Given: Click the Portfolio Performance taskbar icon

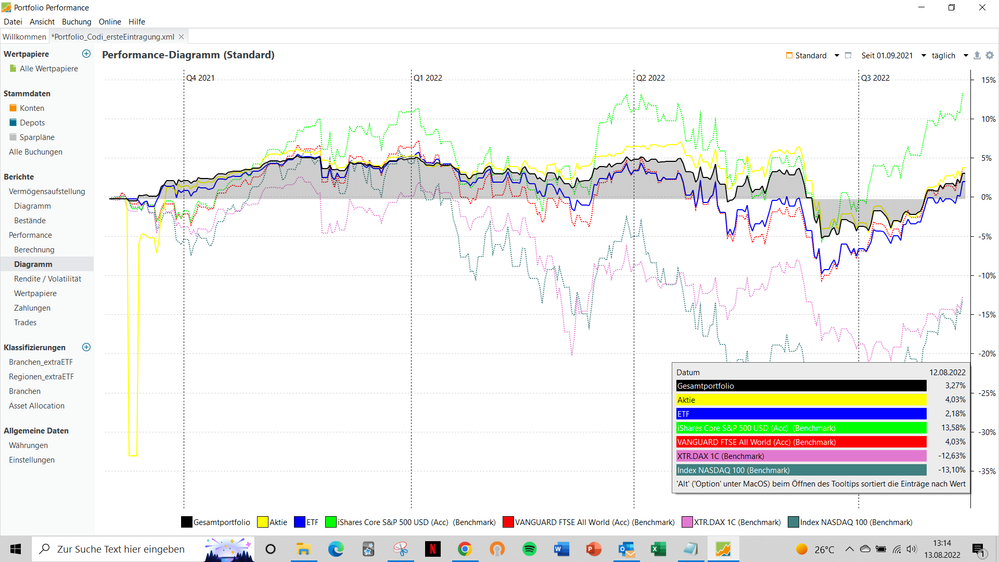Looking at the screenshot, I should click(x=723, y=549).
